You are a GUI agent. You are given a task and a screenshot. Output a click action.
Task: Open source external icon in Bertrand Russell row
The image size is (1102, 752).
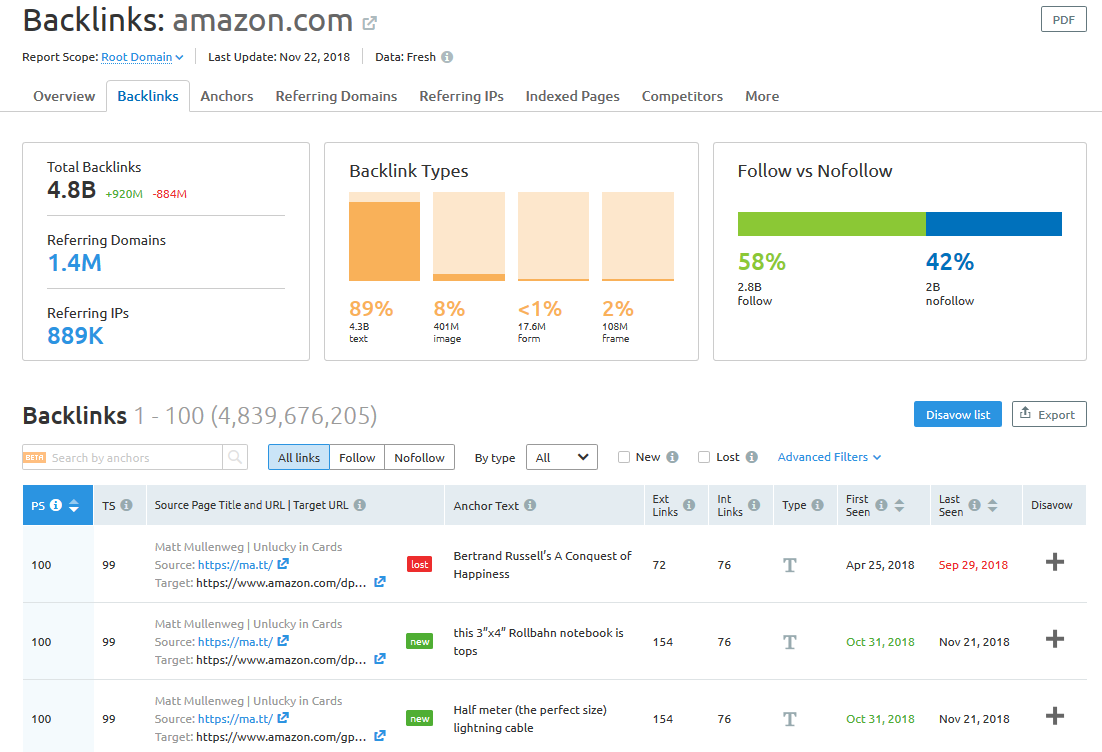click(x=283, y=564)
